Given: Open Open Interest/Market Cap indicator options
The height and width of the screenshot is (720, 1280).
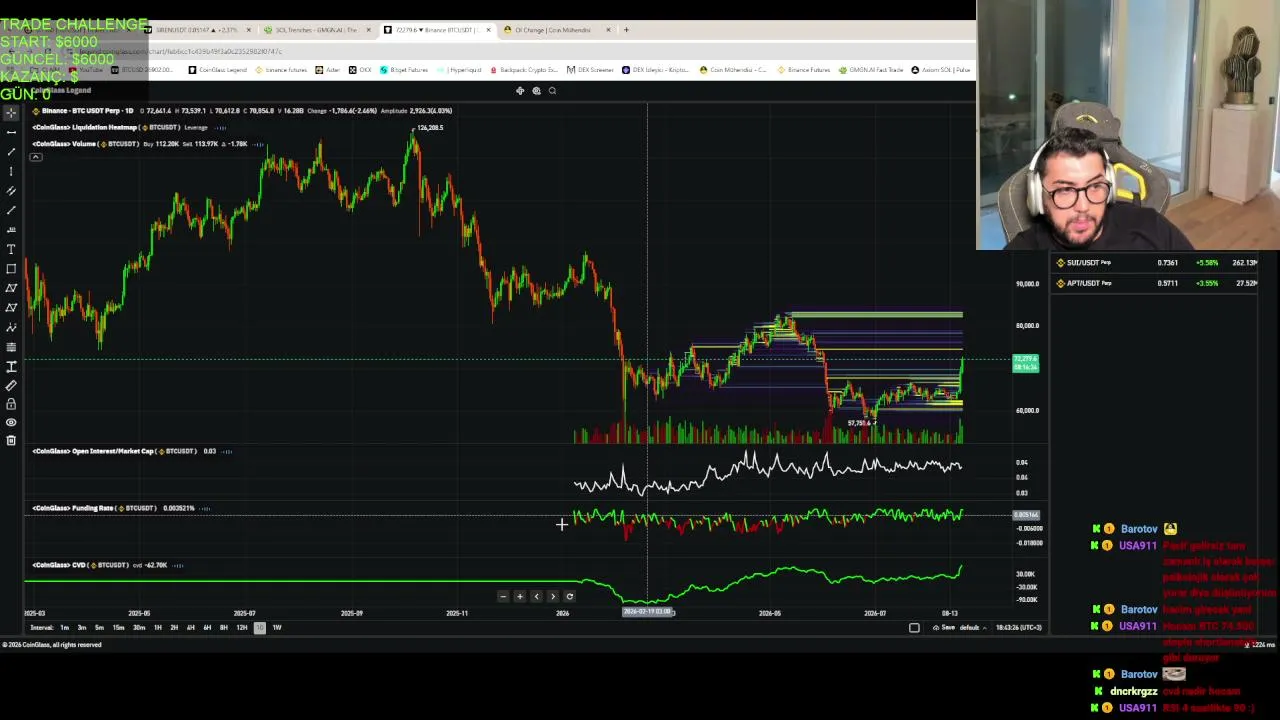Looking at the screenshot, I should [227, 451].
